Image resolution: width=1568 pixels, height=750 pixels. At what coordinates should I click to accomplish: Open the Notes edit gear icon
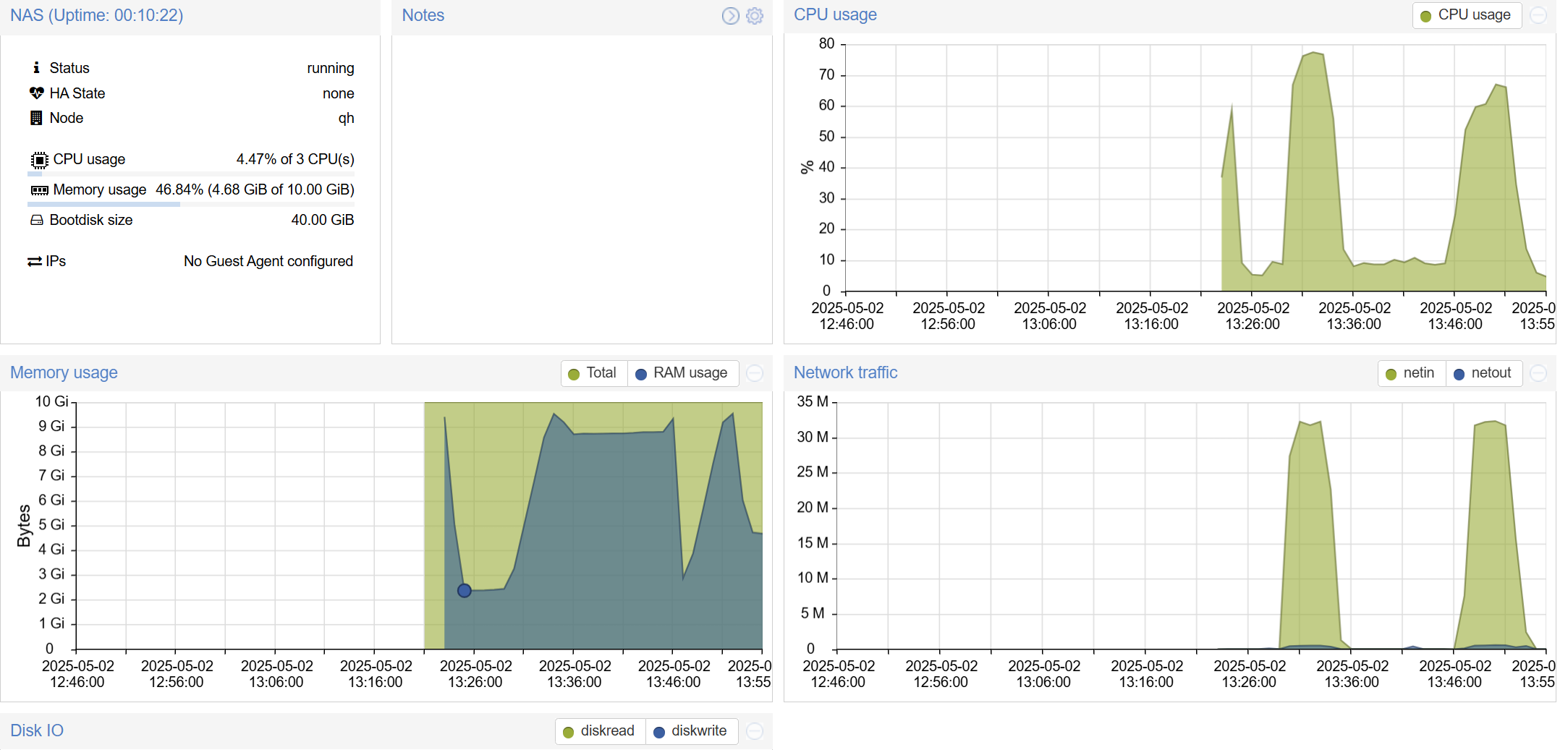(x=755, y=16)
